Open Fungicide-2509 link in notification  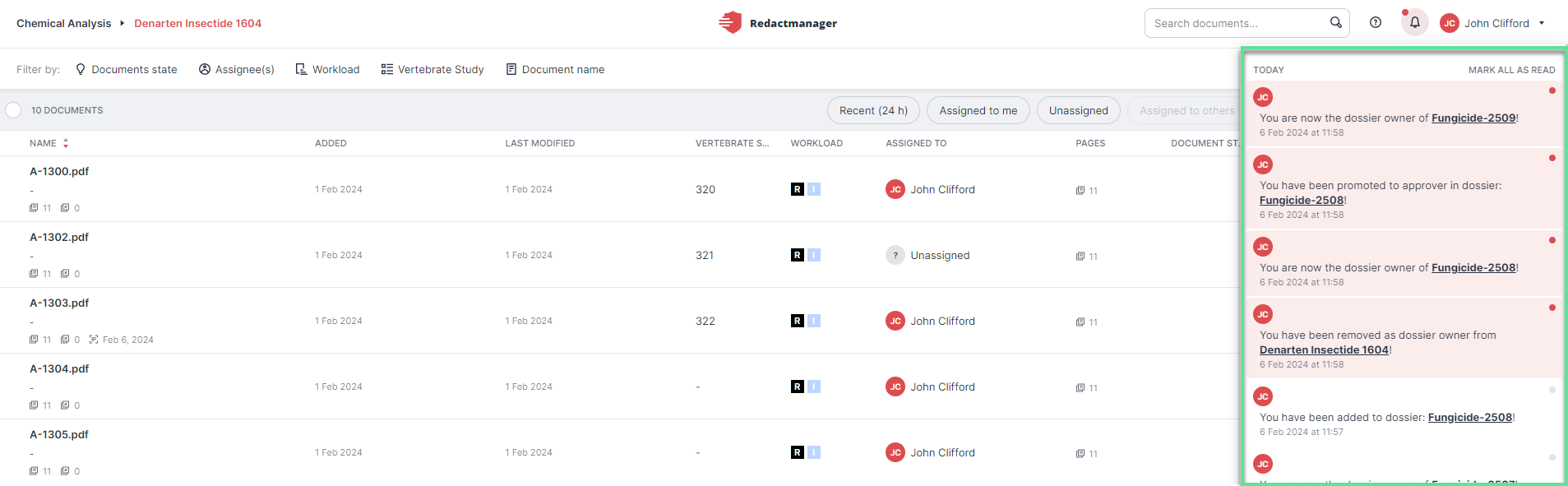1473,118
